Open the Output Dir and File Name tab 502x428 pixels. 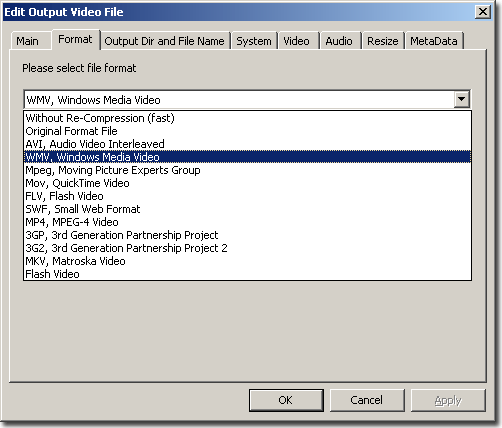165,41
